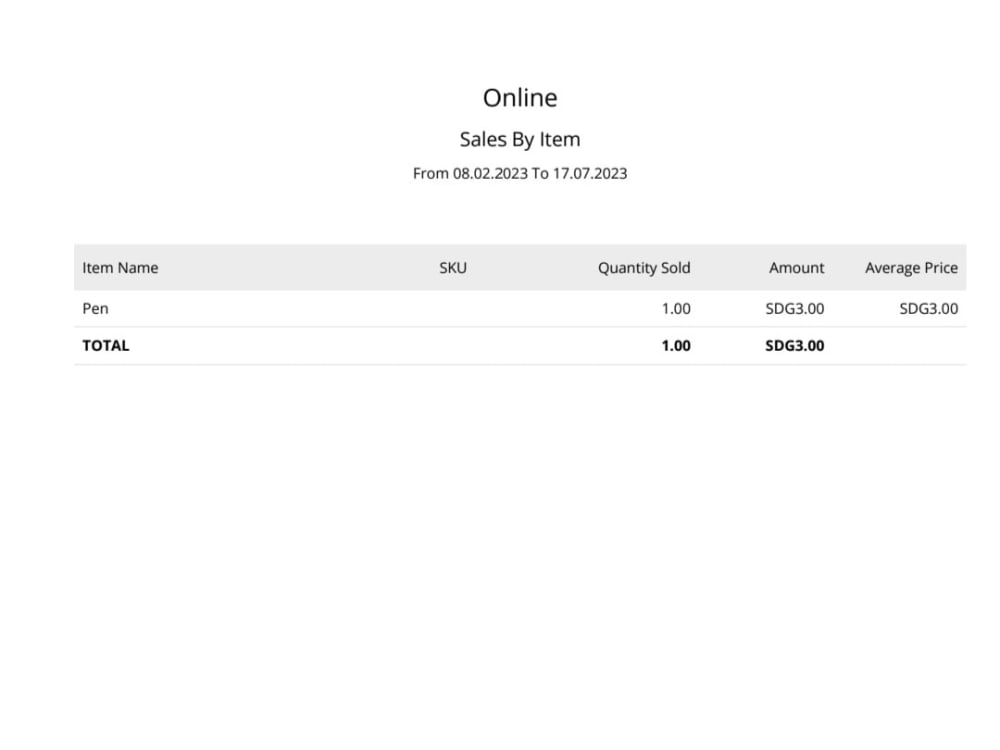
Task: Click the empty SKU cell for Pen
Action: [453, 309]
